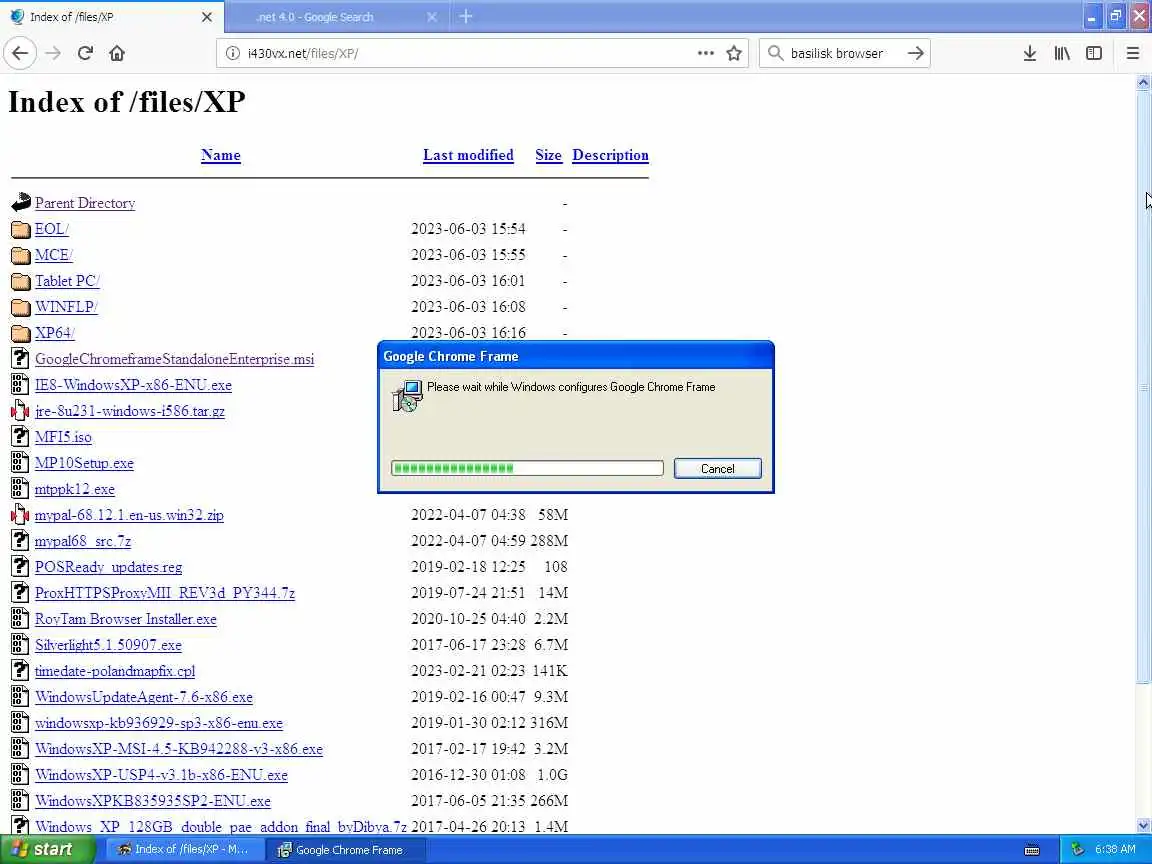Click the jre-8u231 archive file icon
The image size is (1152, 864).
pos(21,411)
